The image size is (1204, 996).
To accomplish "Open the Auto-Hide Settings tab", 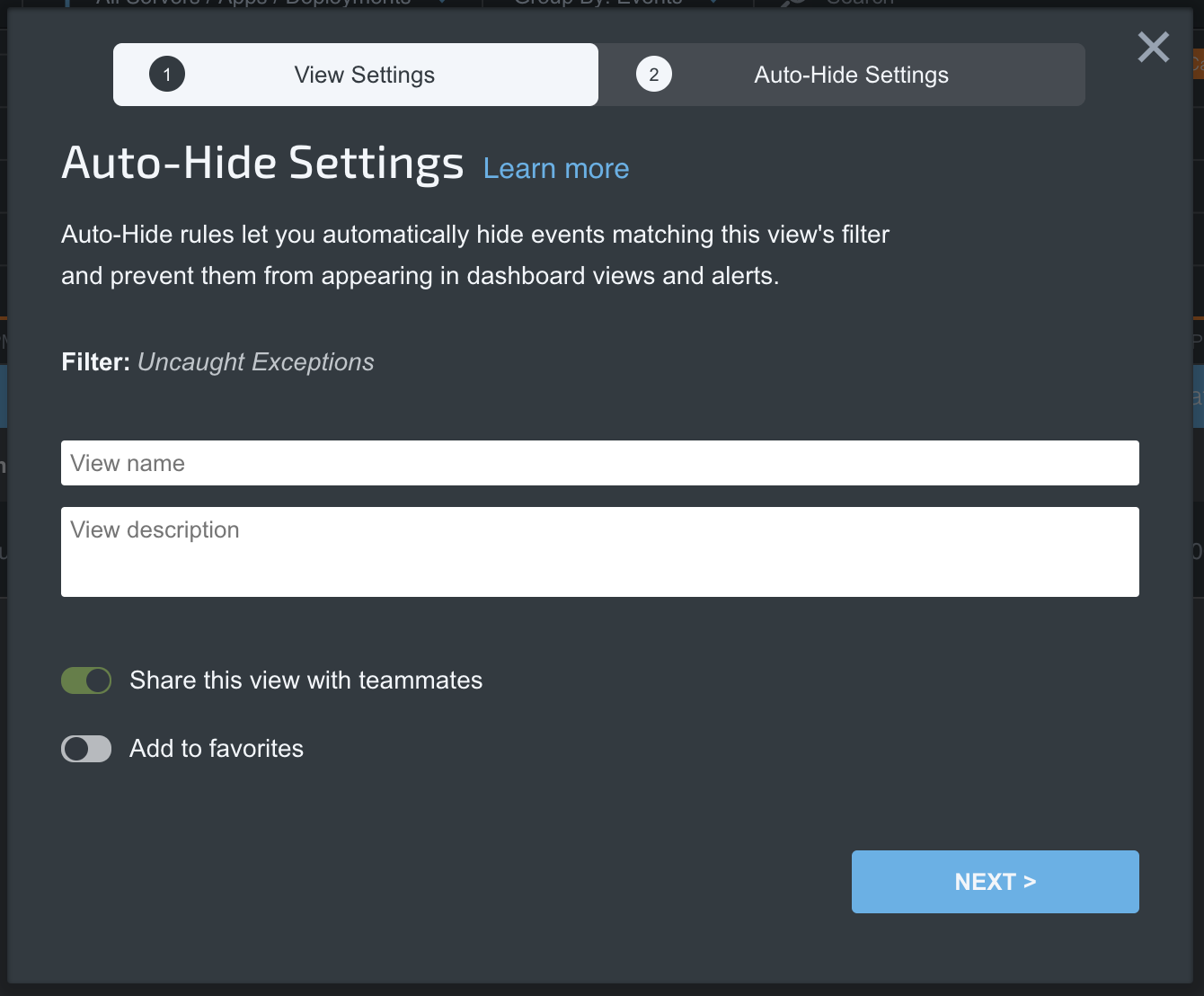I will coord(850,75).
